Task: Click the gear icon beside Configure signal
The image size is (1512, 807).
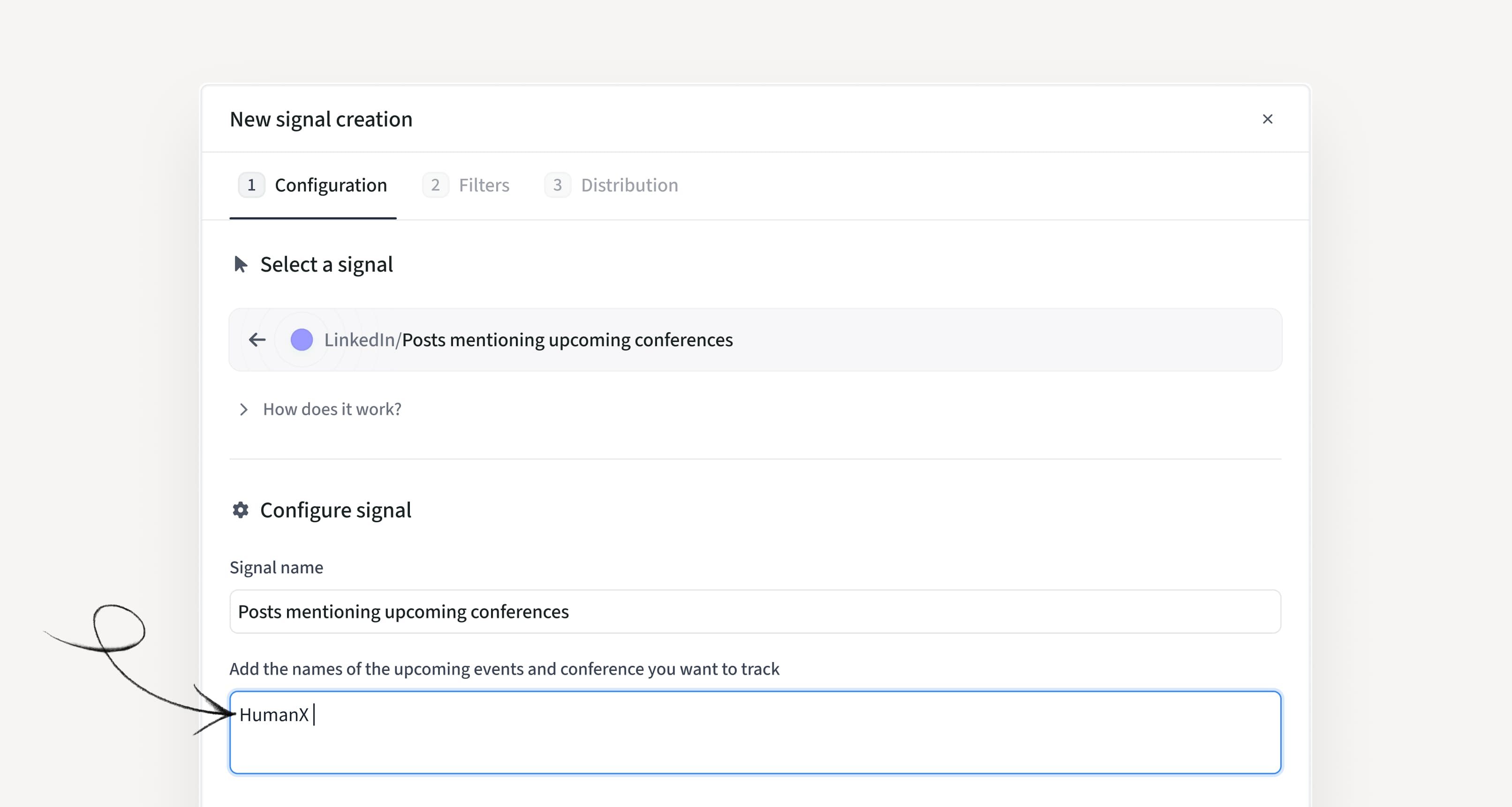Action: [x=240, y=510]
